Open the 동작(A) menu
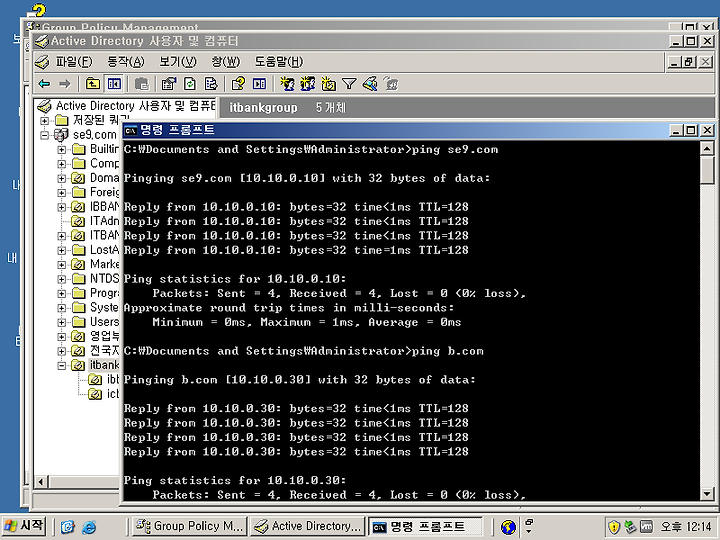 point(125,62)
